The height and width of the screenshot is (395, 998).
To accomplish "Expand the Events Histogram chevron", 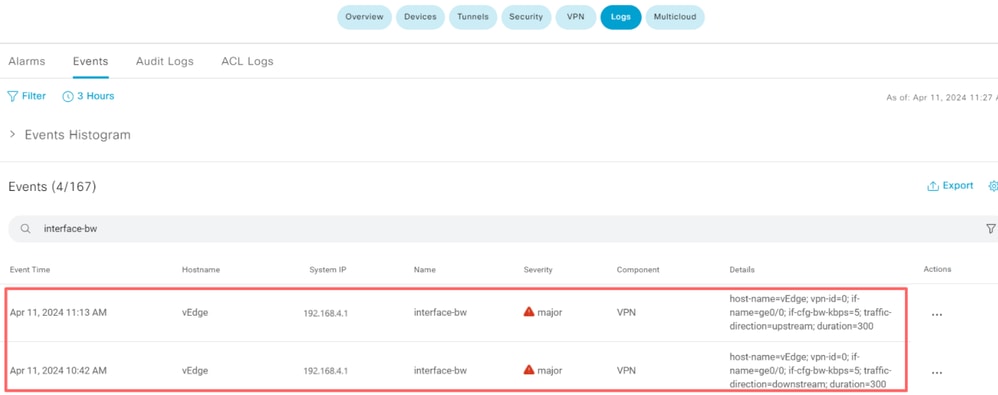I will click(13, 135).
